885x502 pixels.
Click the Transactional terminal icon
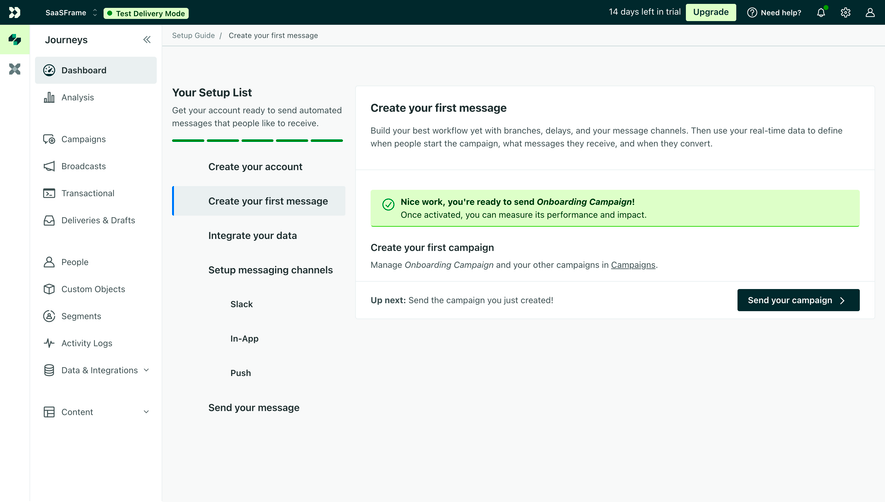tap(49, 193)
